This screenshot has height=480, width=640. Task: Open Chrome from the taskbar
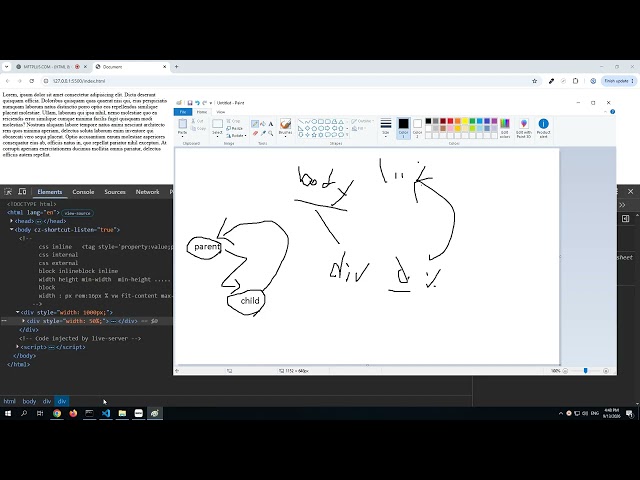coord(57,413)
